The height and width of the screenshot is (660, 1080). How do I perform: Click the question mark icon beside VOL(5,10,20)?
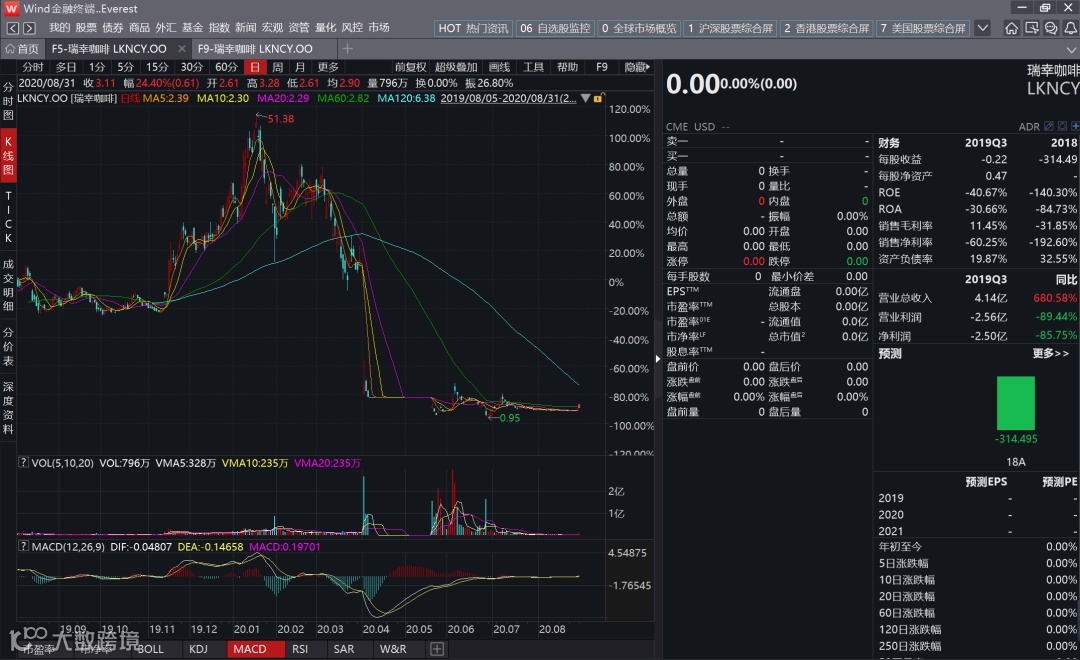(23, 462)
